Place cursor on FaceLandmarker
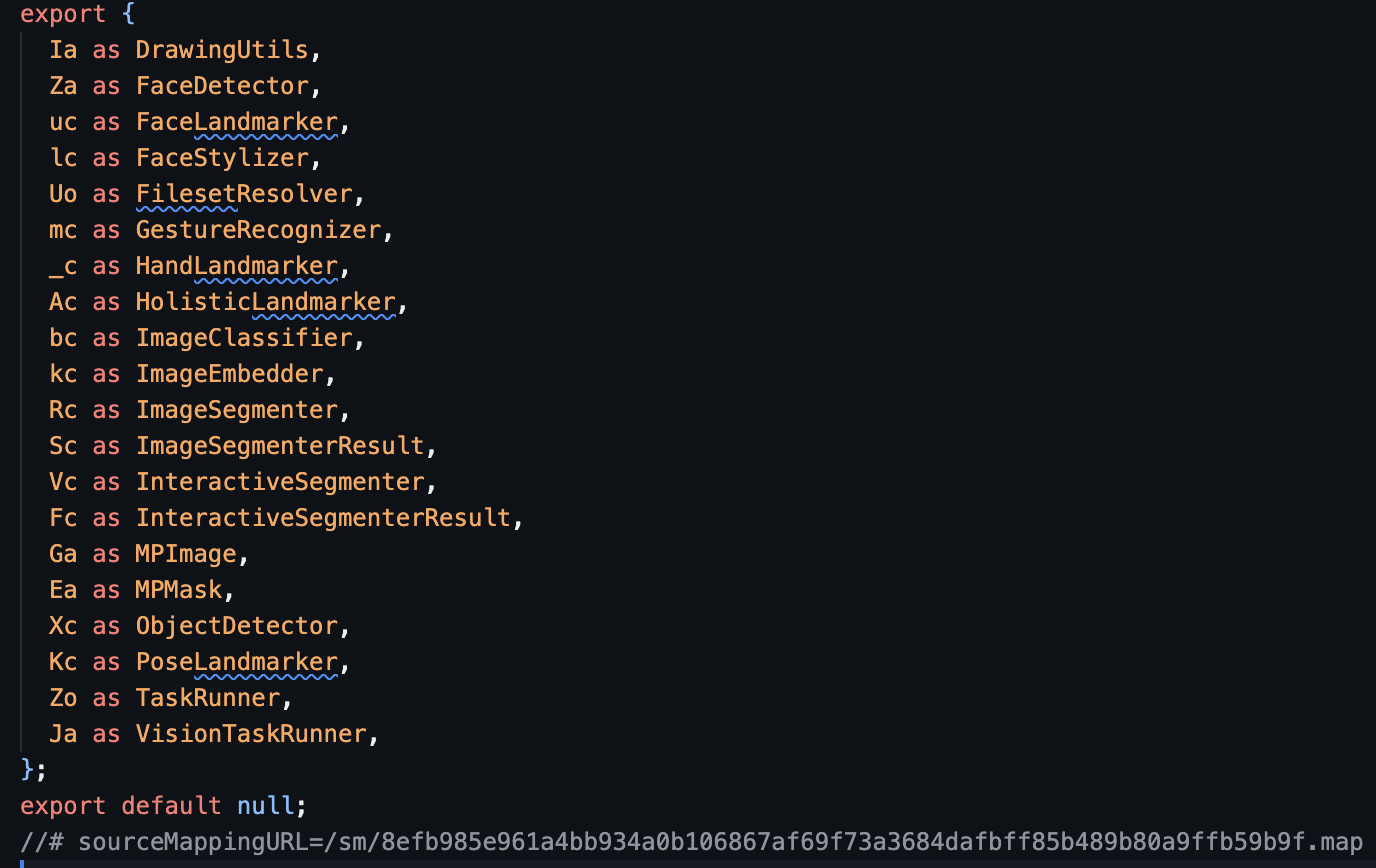 (236, 122)
